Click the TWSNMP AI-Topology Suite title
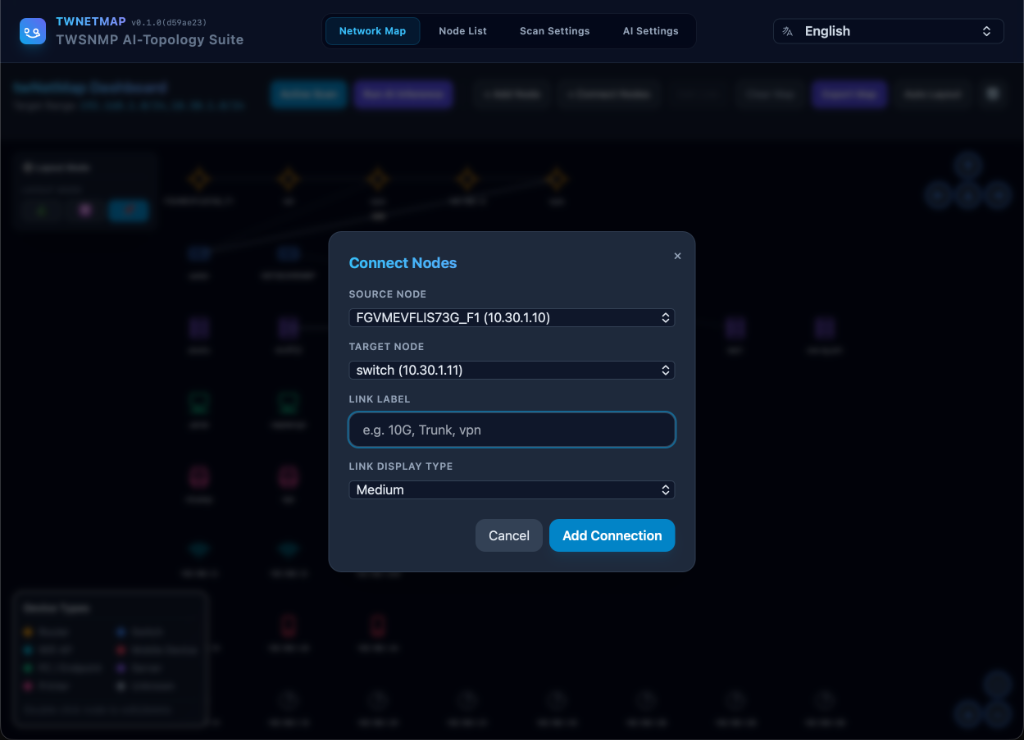 pyautogui.click(x=150, y=40)
